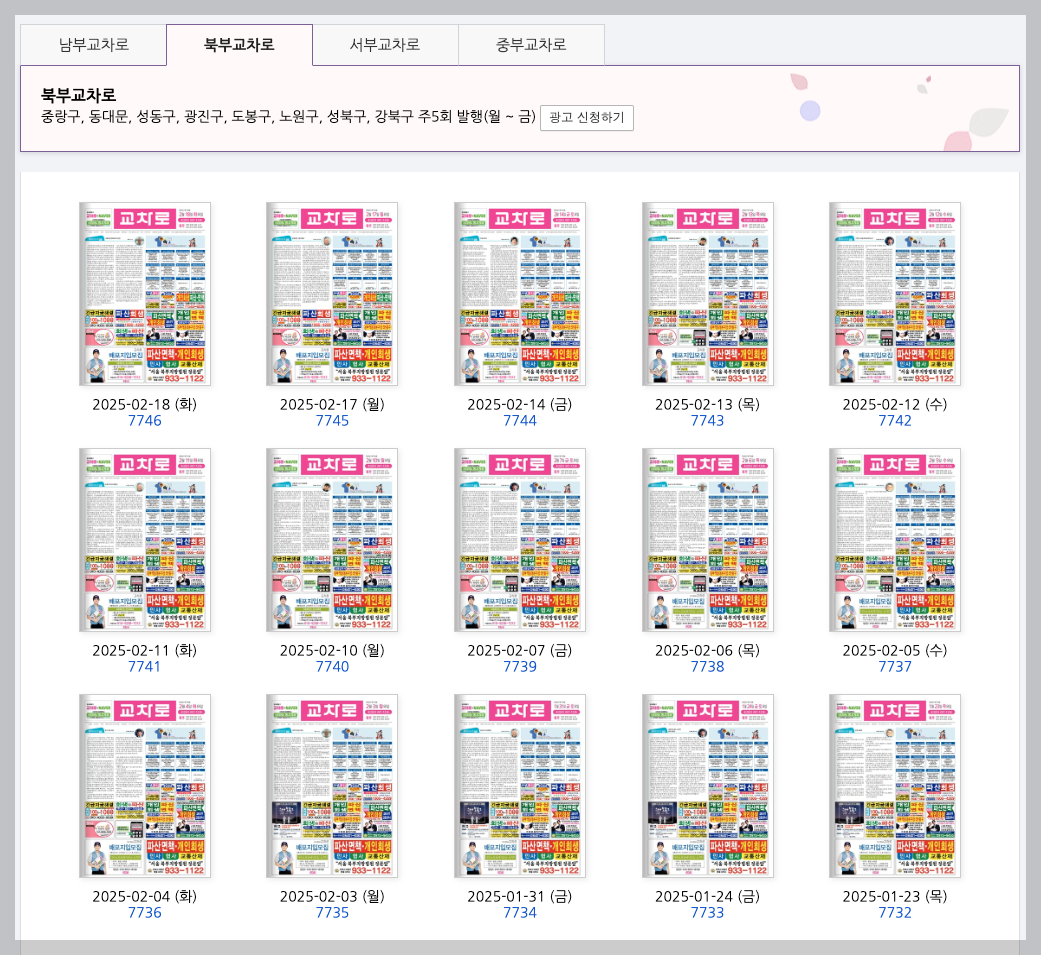Click the date text 2025-02-03 (월)
The width and height of the screenshot is (1041, 955).
click(x=332, y=897)
